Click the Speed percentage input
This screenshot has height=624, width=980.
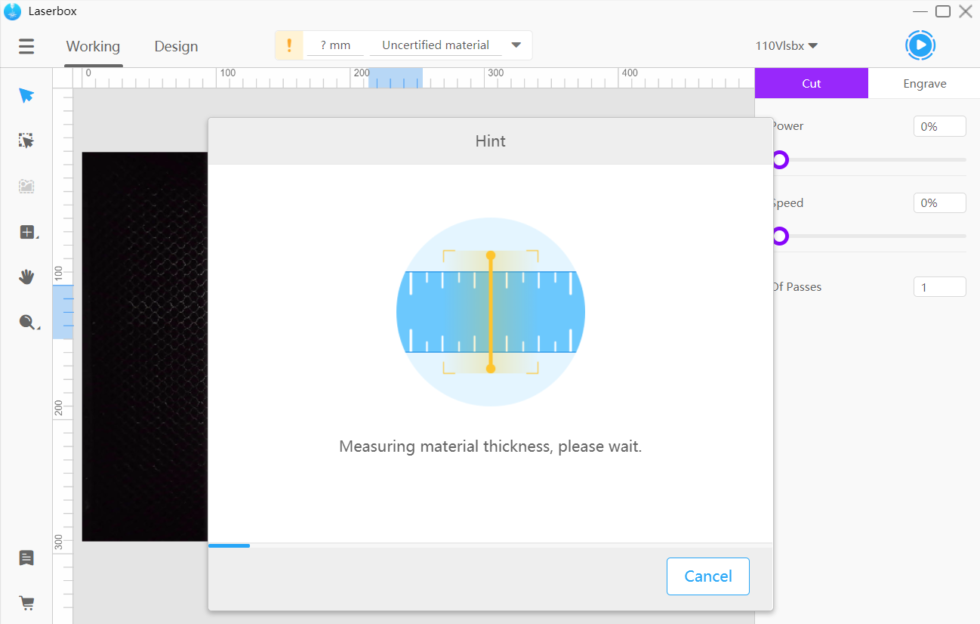click(x=939, y=203)
